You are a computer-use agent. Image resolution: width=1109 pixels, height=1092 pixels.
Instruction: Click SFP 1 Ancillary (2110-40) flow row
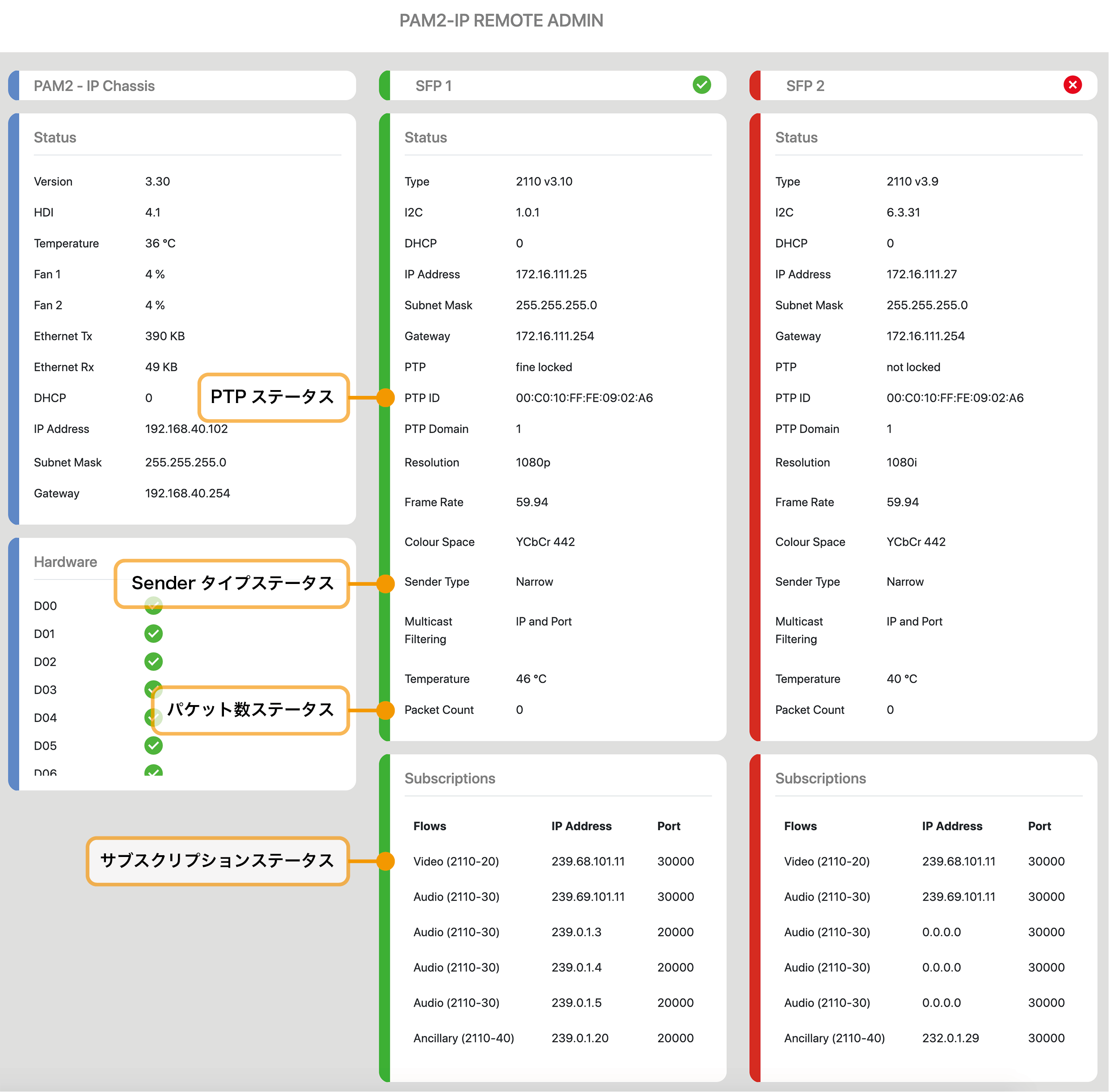tap(554, 1038)
